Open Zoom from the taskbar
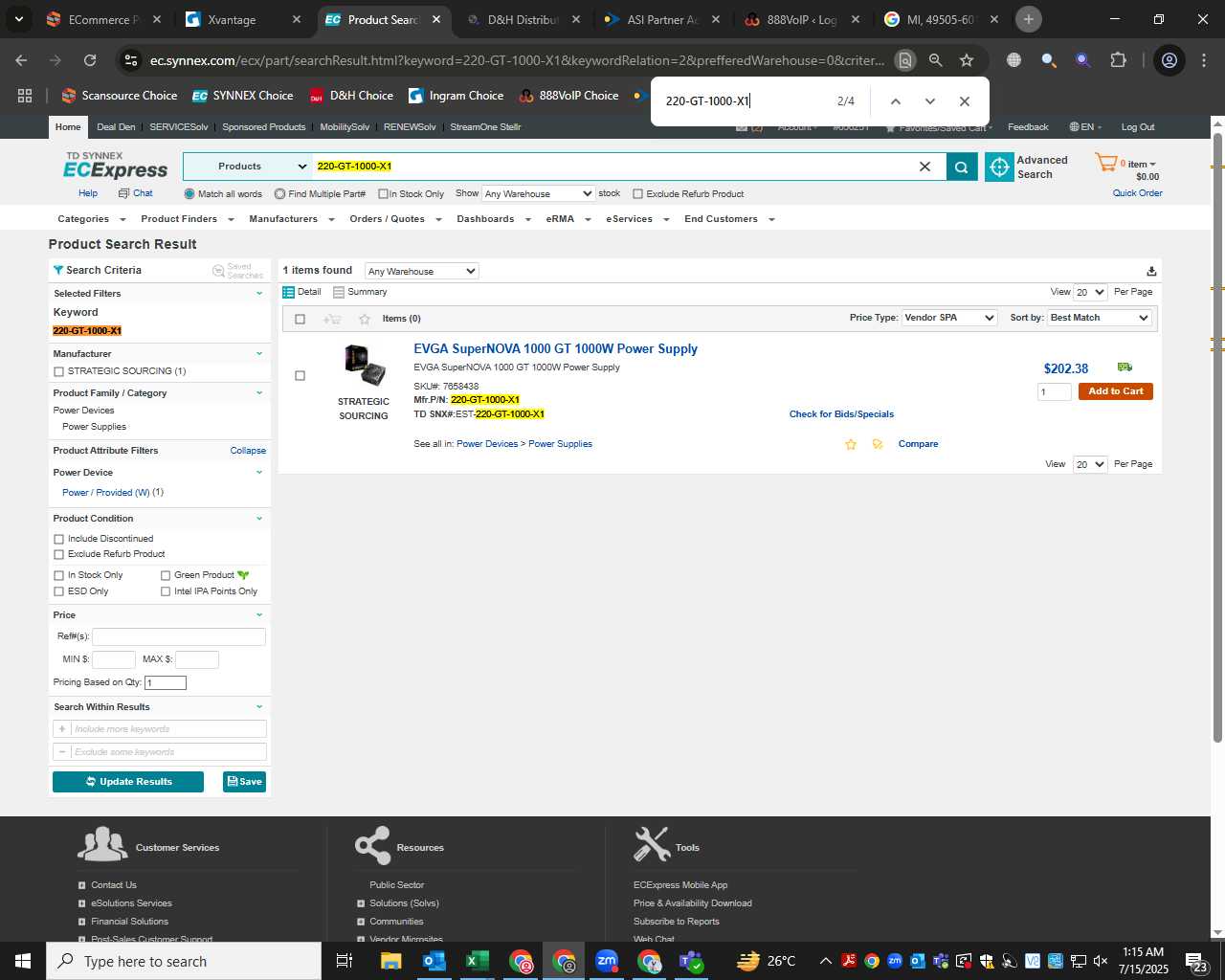Image resolution: width=1225 pixels, height=980 pixels. pyautogui.click(x=607, y=961)
